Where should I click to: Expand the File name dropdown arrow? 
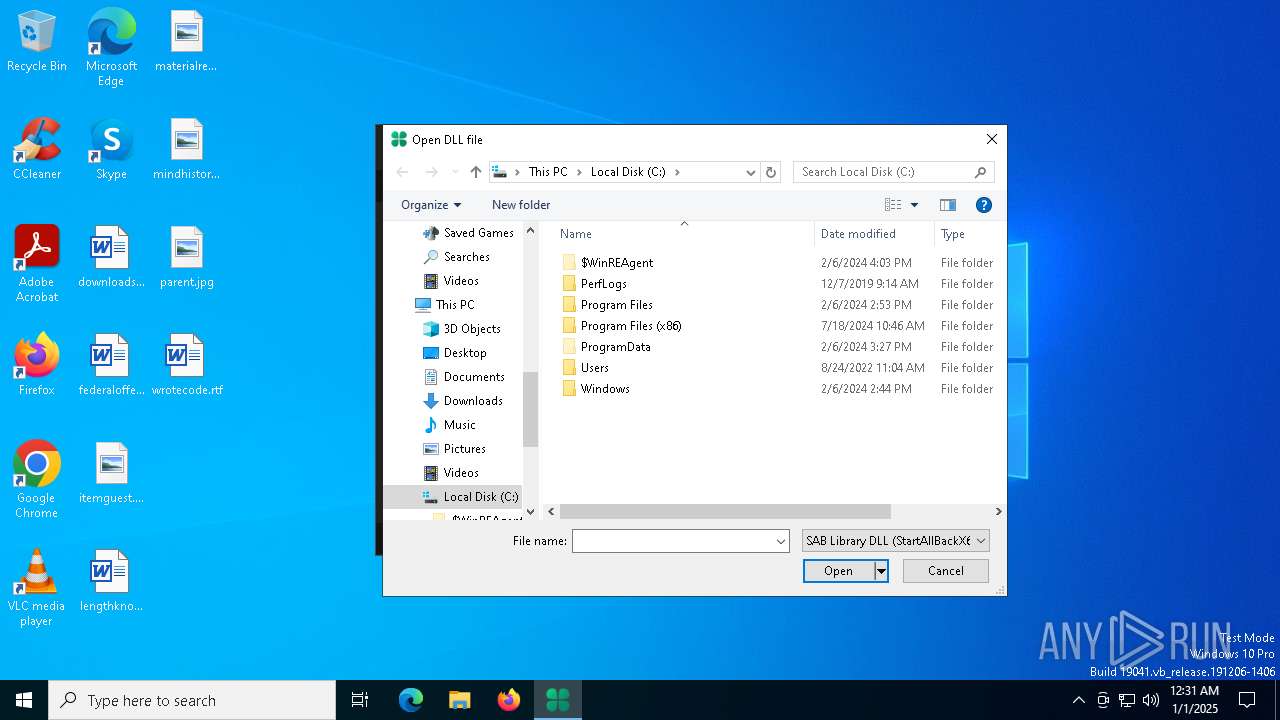pyautogui.click(x=781, y=541)
